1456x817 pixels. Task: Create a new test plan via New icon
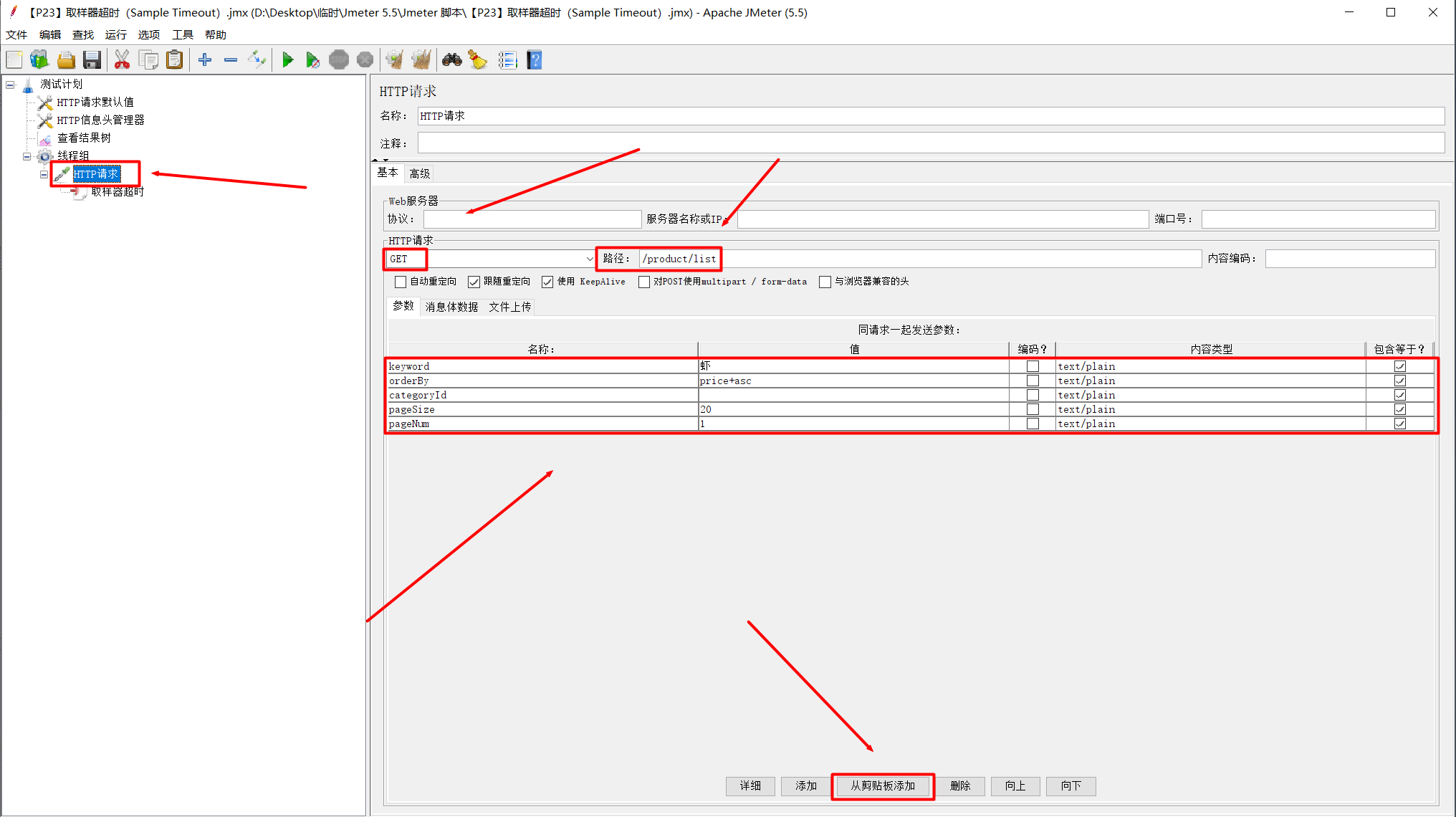click(14, 60)
